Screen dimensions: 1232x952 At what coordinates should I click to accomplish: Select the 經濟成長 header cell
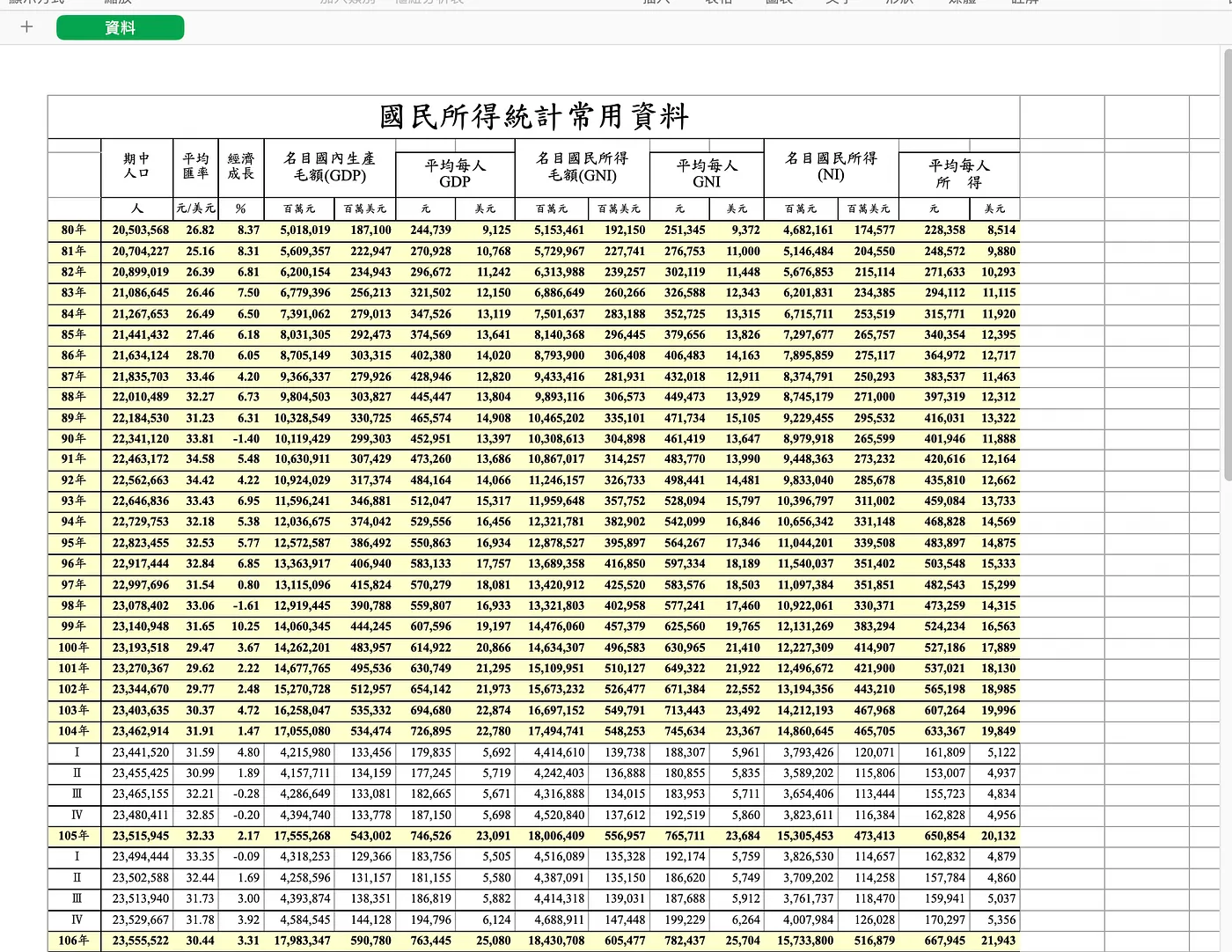pos(240,166)
